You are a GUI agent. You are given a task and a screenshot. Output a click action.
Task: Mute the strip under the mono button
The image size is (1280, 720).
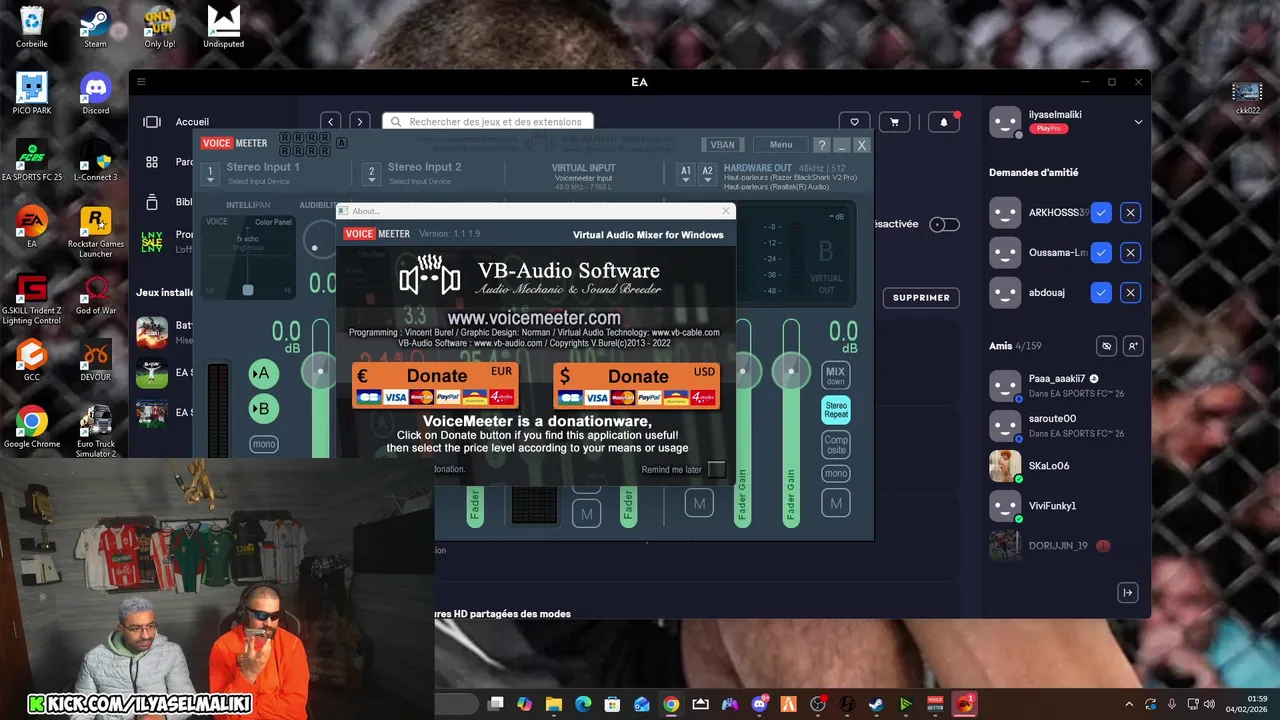coord(836,504)
